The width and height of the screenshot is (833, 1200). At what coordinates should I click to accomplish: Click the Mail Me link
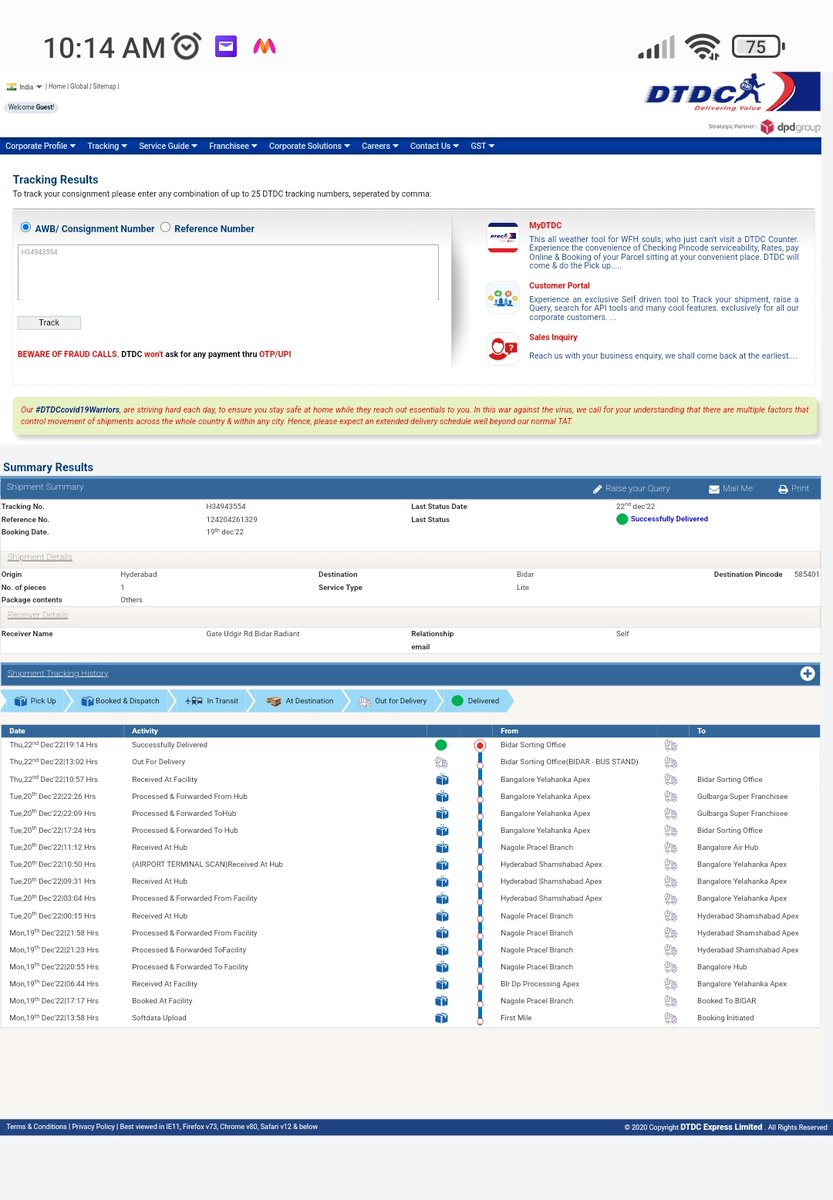(x=738, y=489)
